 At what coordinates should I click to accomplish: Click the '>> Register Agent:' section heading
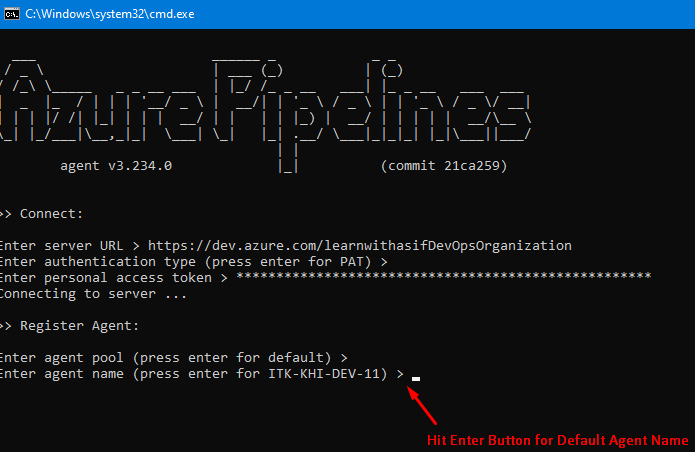tap(72, 325)
